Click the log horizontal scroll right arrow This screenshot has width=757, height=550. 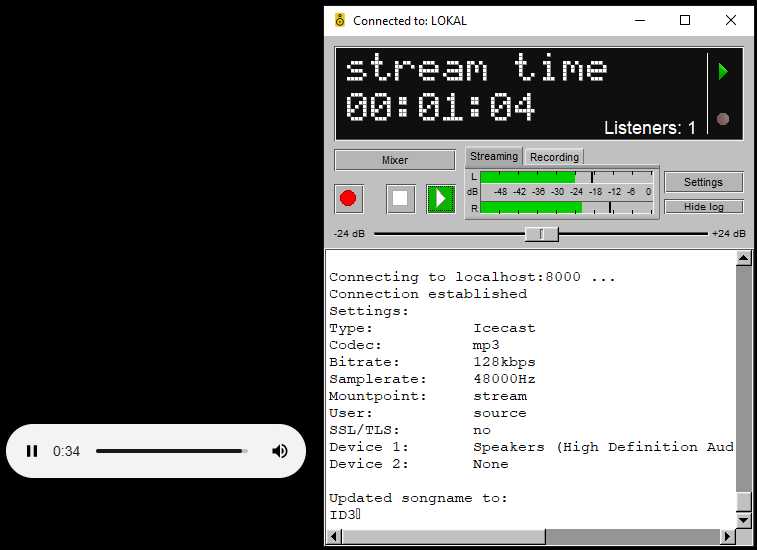point(728,536)
